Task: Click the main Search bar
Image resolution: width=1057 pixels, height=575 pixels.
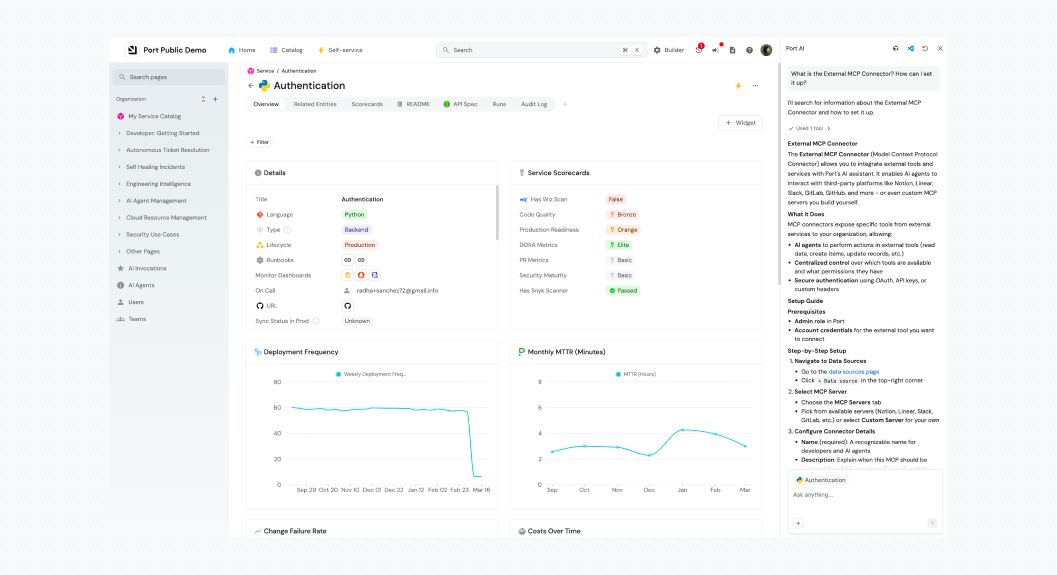Action: [541, 50]
